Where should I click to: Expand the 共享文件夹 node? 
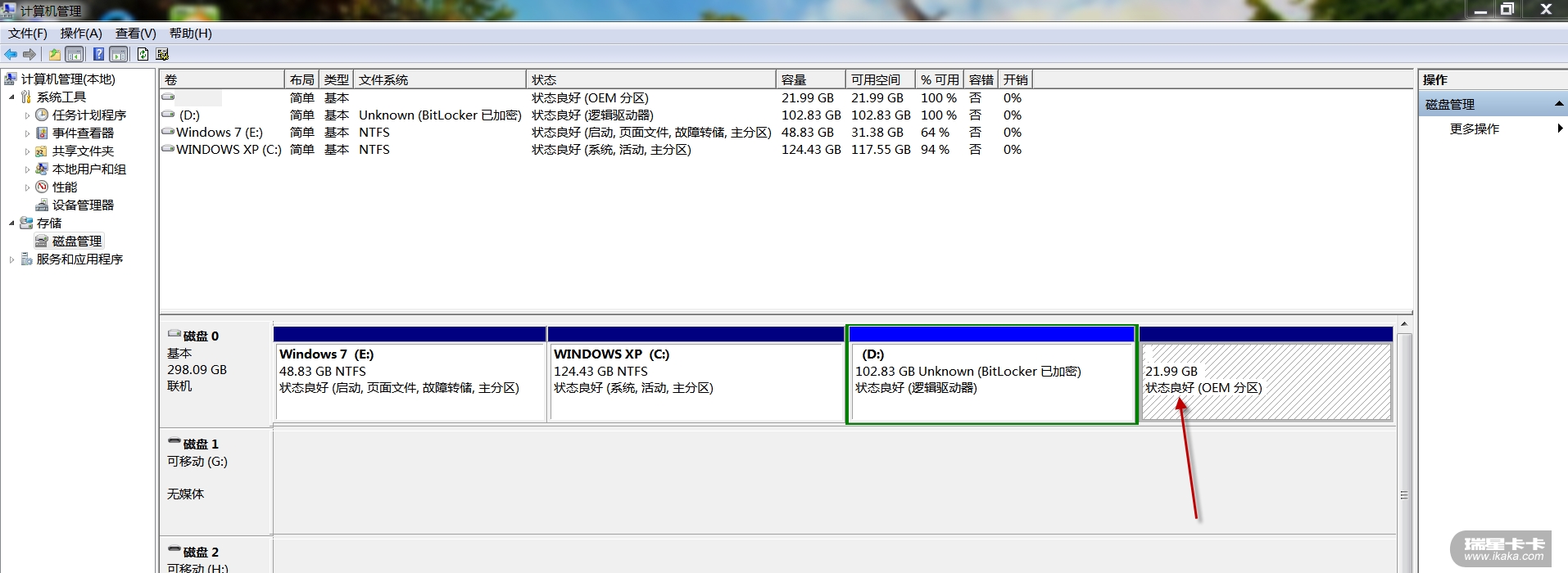27,151
